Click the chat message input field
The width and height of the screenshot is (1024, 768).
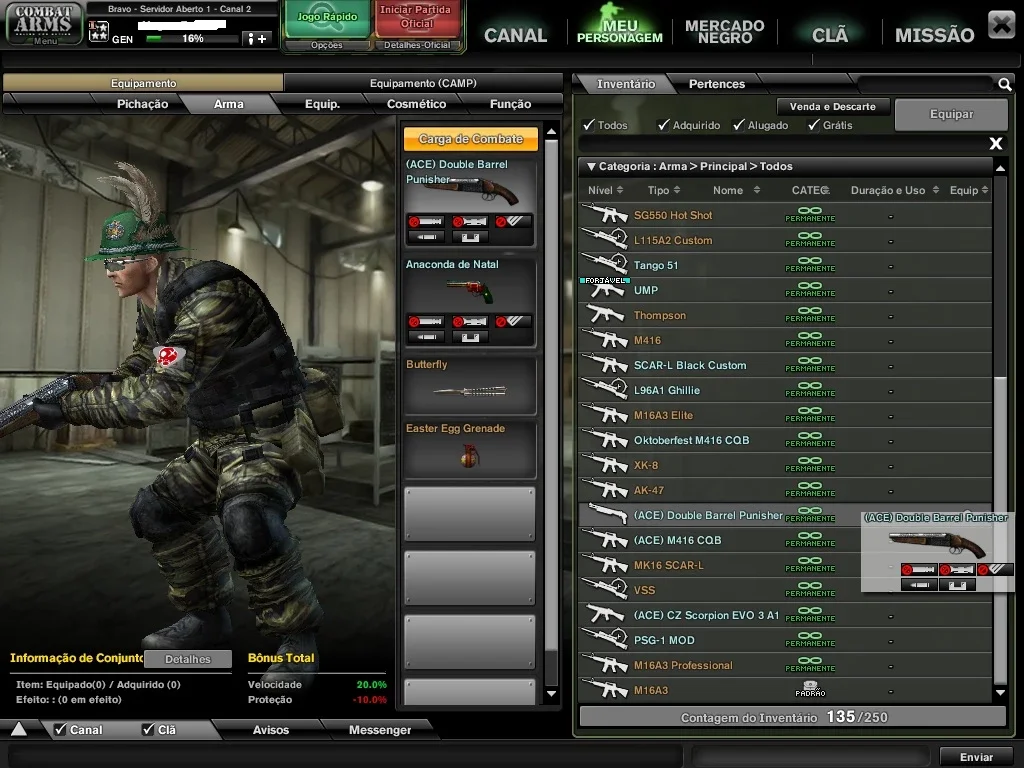coord(345,756)
